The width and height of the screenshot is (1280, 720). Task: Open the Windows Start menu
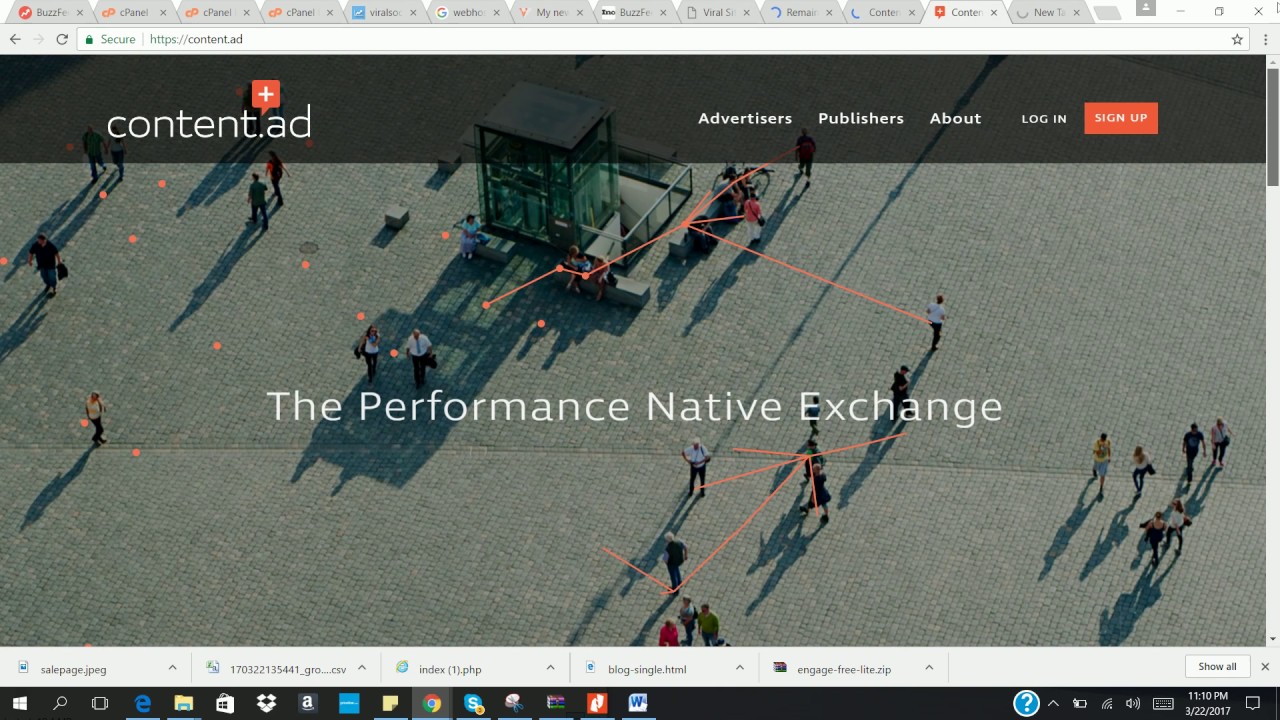[x=19, y=703]
